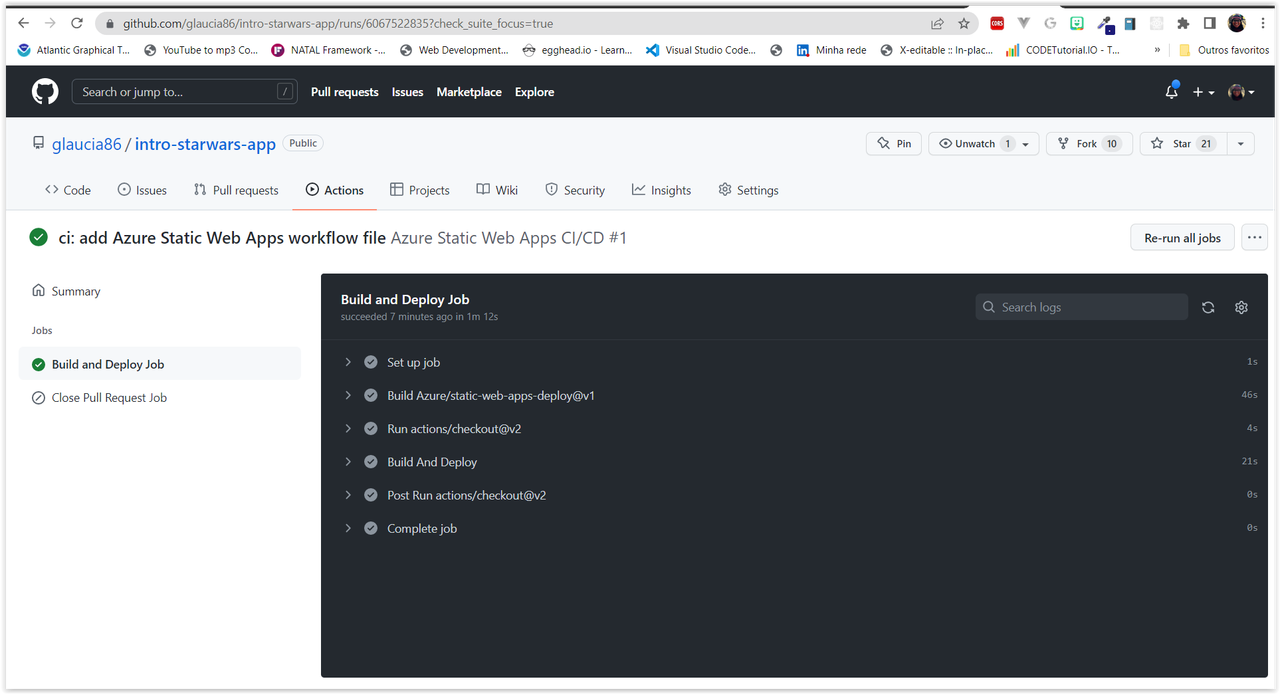1280x694 pixels.
Task: Open the Code tab
Action: click(67, 190)
